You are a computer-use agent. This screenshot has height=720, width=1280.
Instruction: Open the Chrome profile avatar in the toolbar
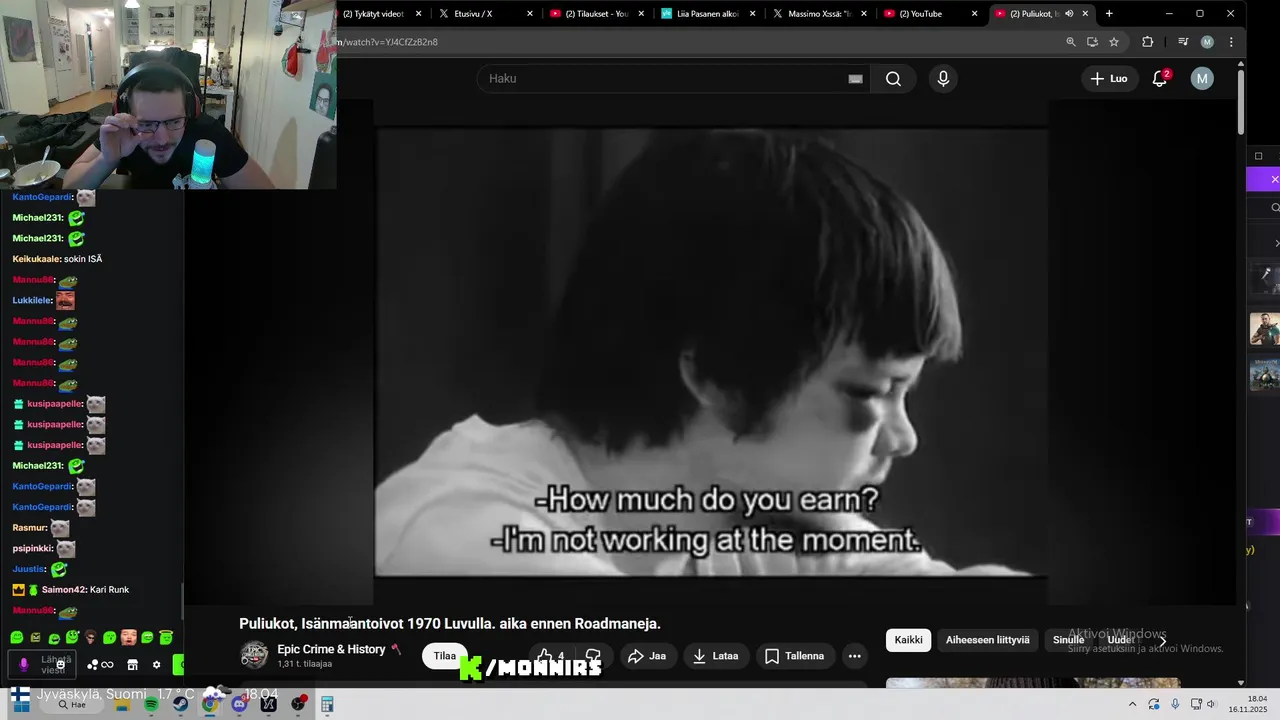pos(1207,42)
